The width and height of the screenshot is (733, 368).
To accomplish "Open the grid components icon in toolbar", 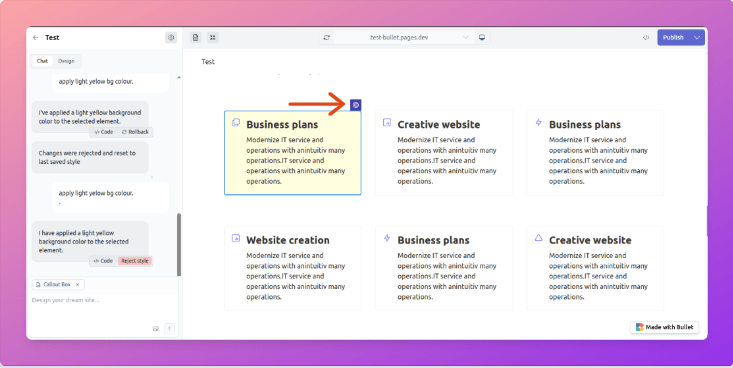I will click(x=213, y=37).
